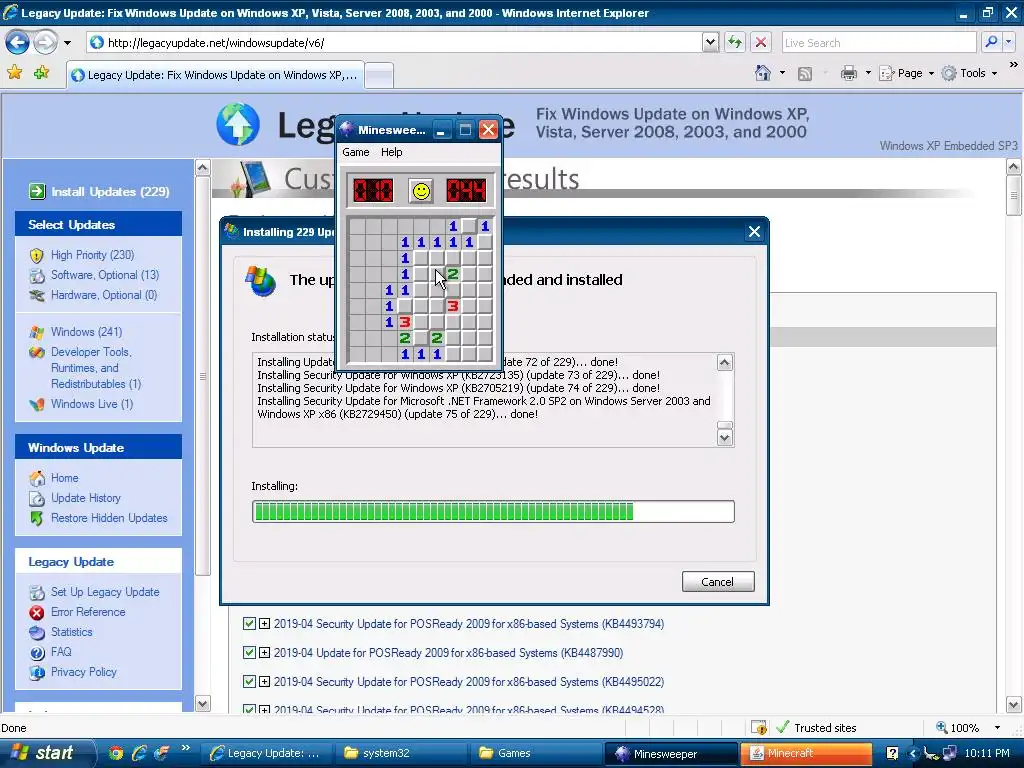The width and height of the screenshot is (1024, 768).
Task: Switch to Games folder taskbar window
Action: (x=536, y=753)
